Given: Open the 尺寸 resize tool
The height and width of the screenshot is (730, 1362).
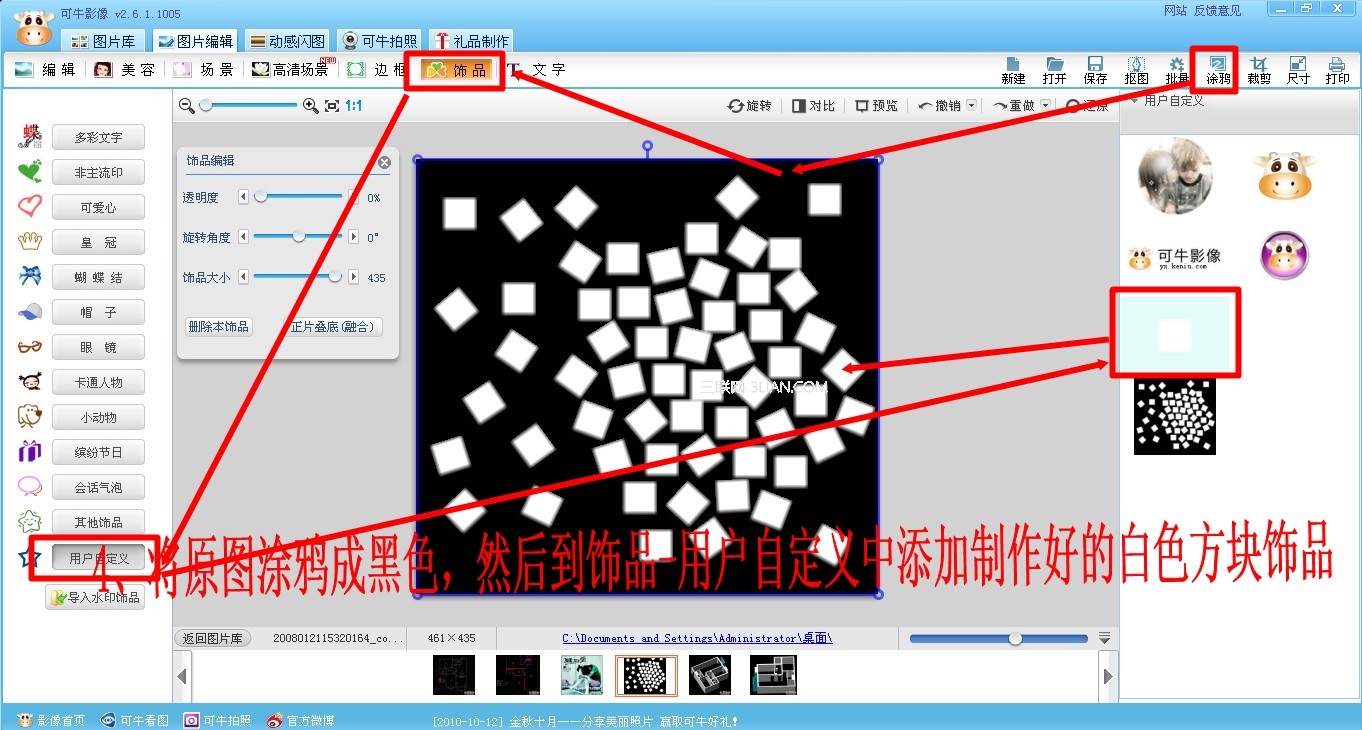Looking at the screenshot, I should coord(1298,70).
